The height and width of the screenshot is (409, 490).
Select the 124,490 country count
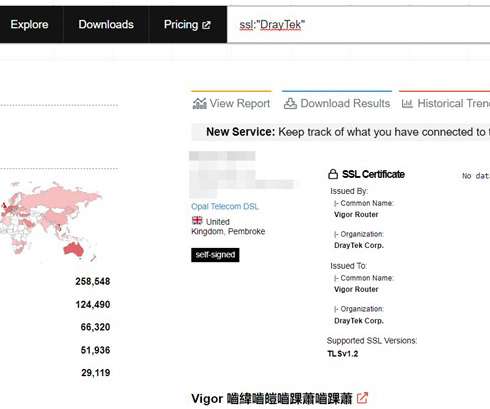coord(93,304)
